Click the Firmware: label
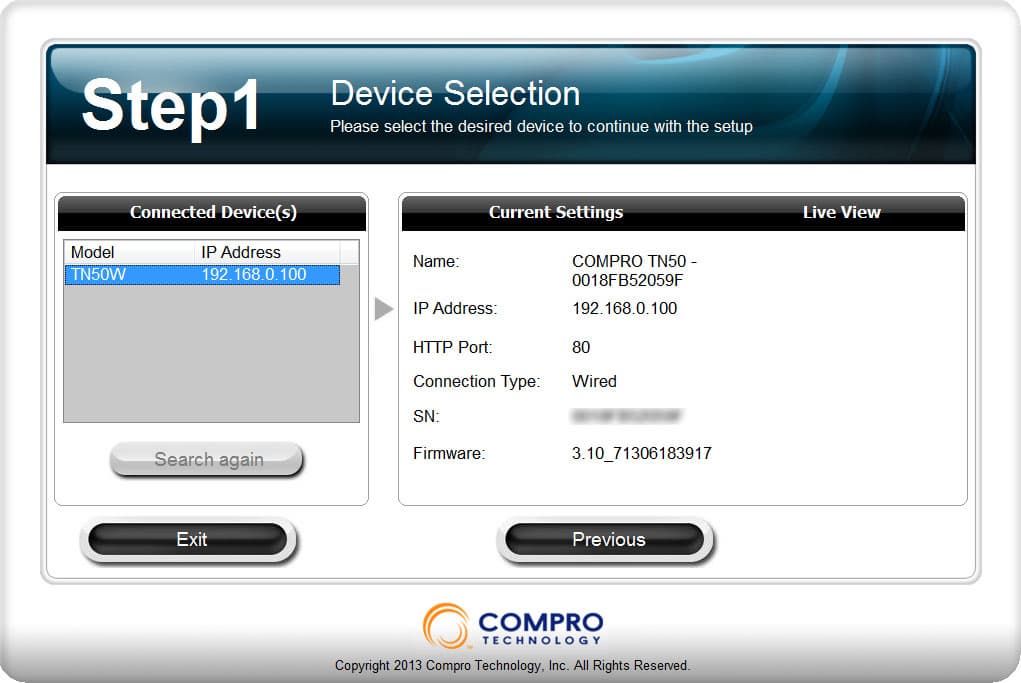The height and width of the screenshot is (683, 1021). (x=449, y=453)
